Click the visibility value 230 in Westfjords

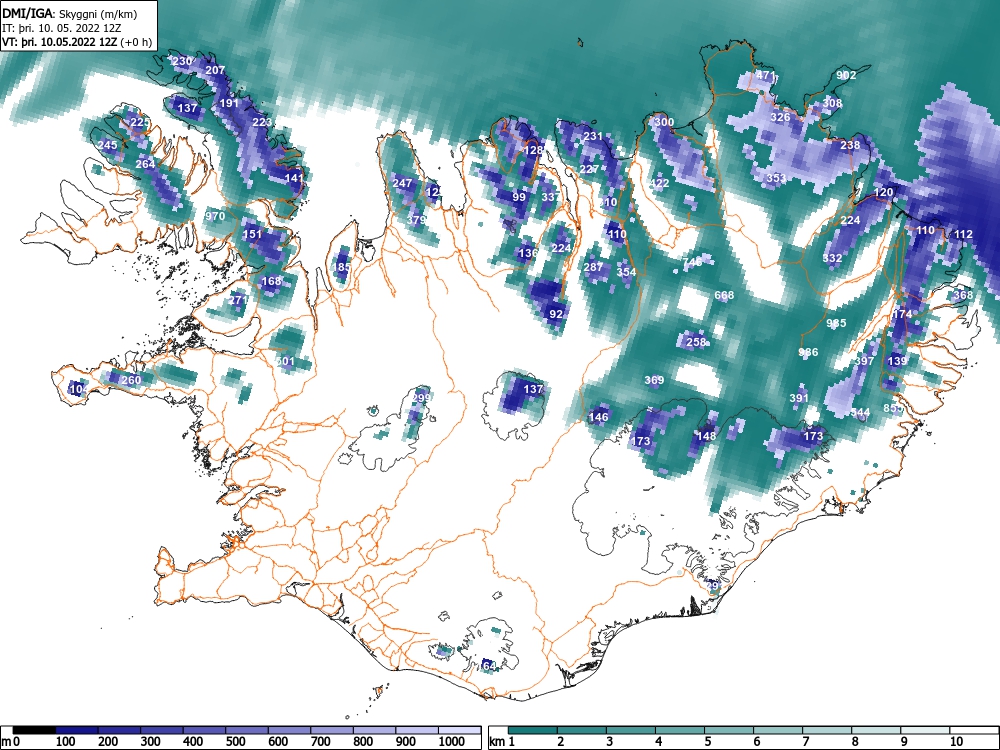182,62
